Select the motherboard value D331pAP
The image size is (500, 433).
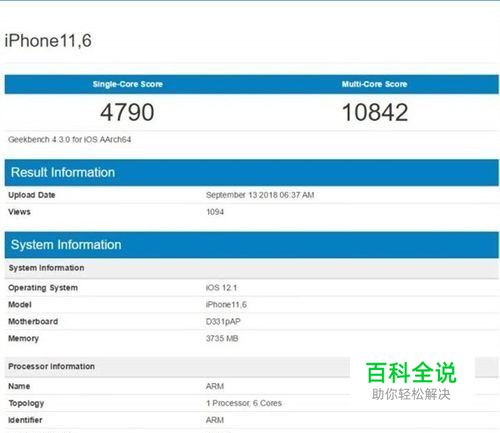[x=223, y=321]
